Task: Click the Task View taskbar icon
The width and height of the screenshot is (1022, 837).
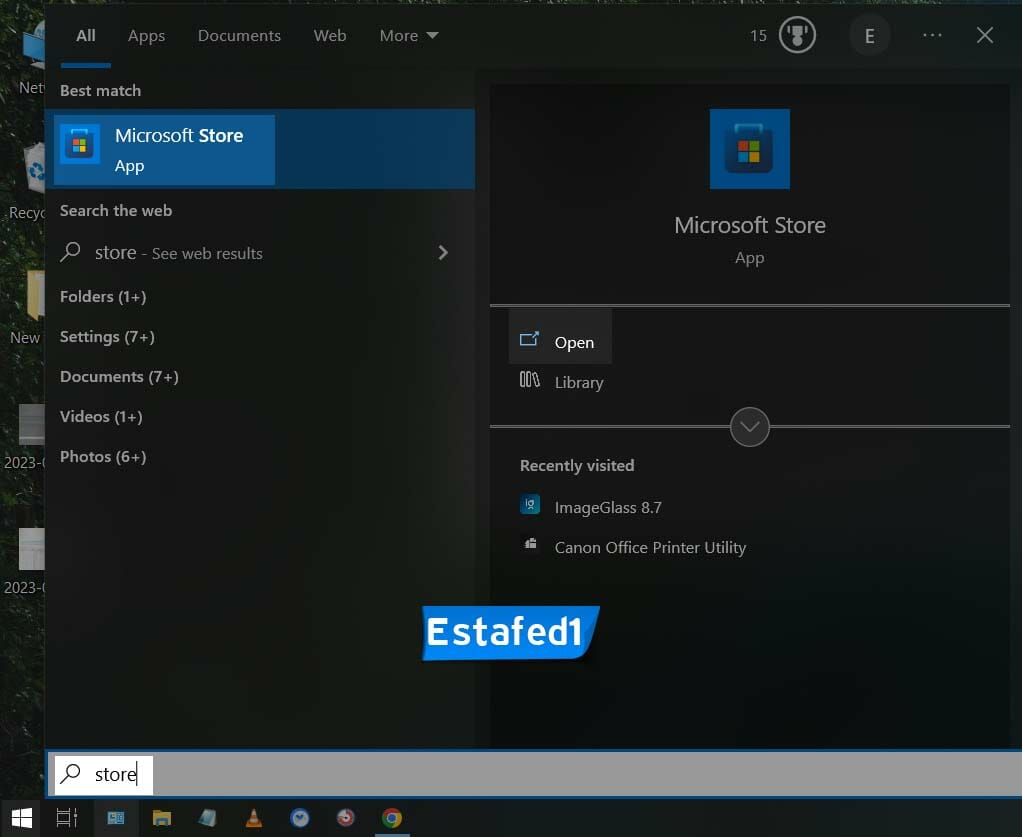Action: point(67,818)
